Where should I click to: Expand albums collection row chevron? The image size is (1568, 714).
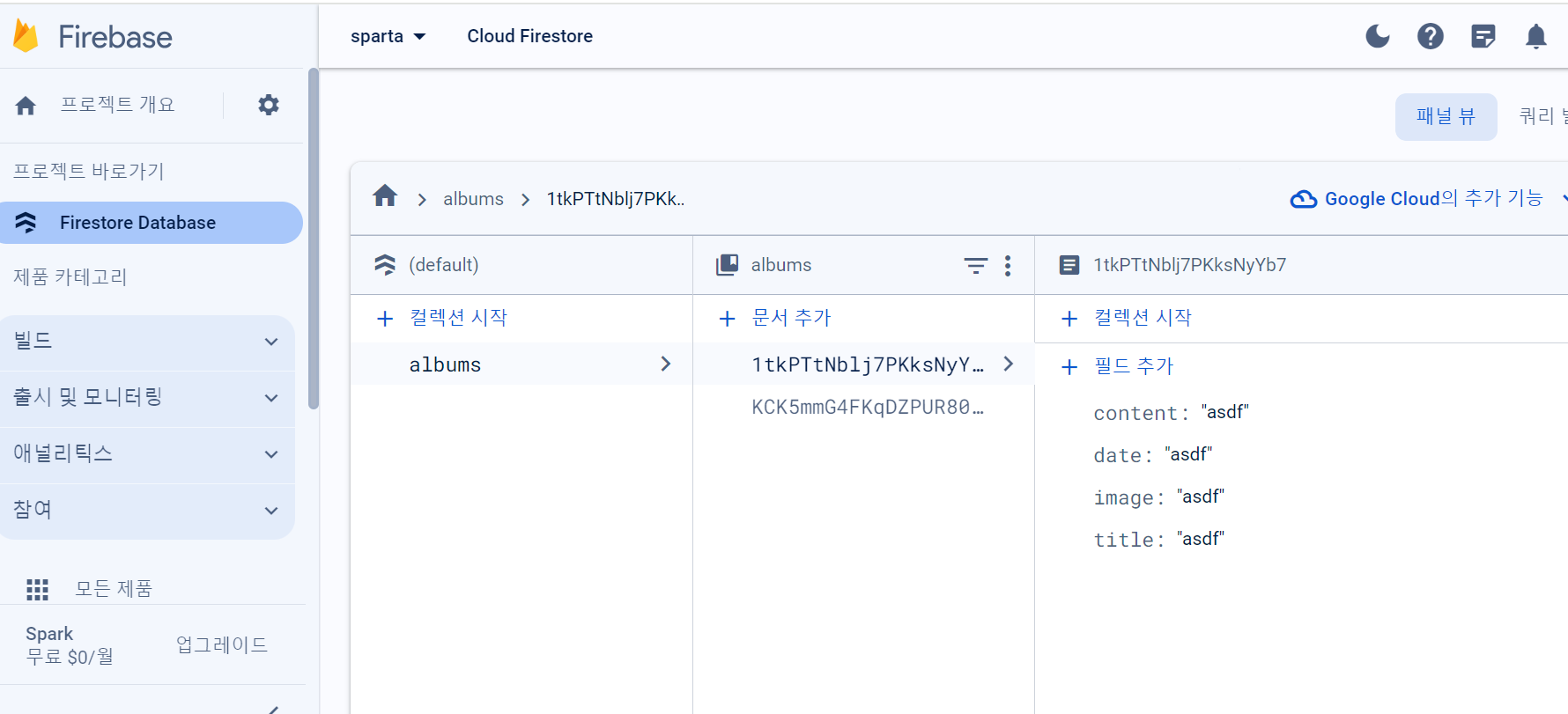(666, 364)
